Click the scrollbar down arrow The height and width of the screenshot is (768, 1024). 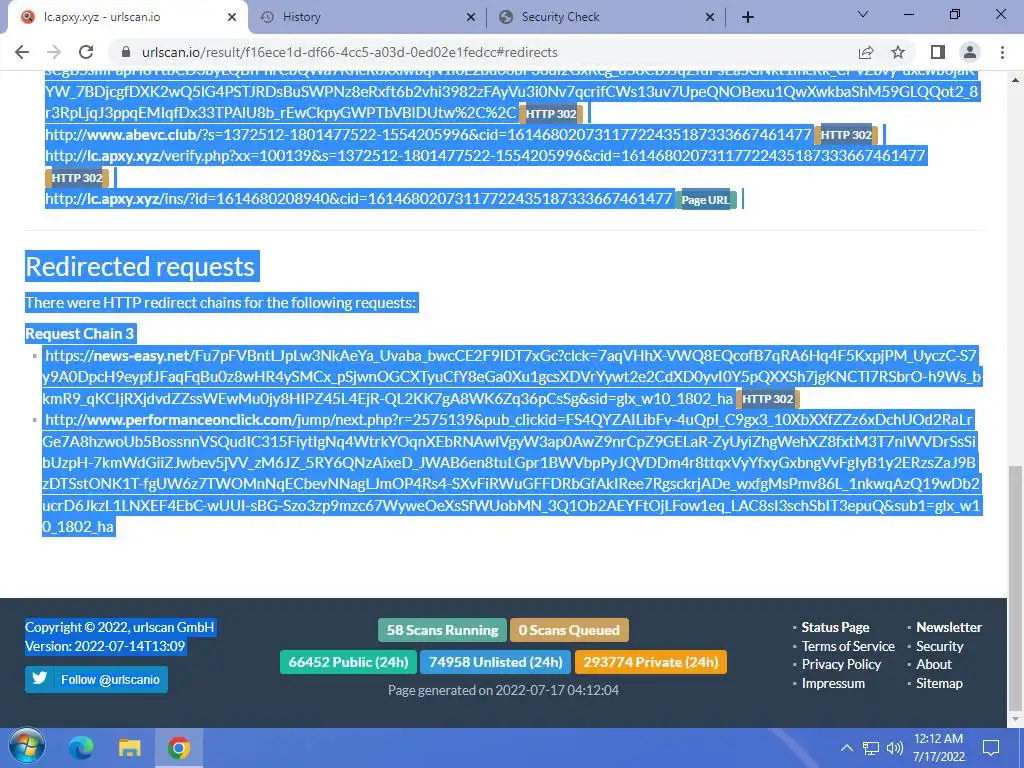(1015, 720)
